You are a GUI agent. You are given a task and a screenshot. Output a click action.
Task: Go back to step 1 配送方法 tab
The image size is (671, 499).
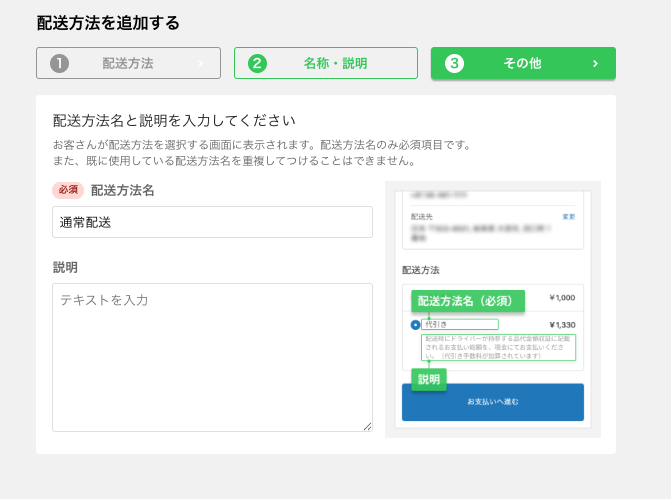(127, 63)
